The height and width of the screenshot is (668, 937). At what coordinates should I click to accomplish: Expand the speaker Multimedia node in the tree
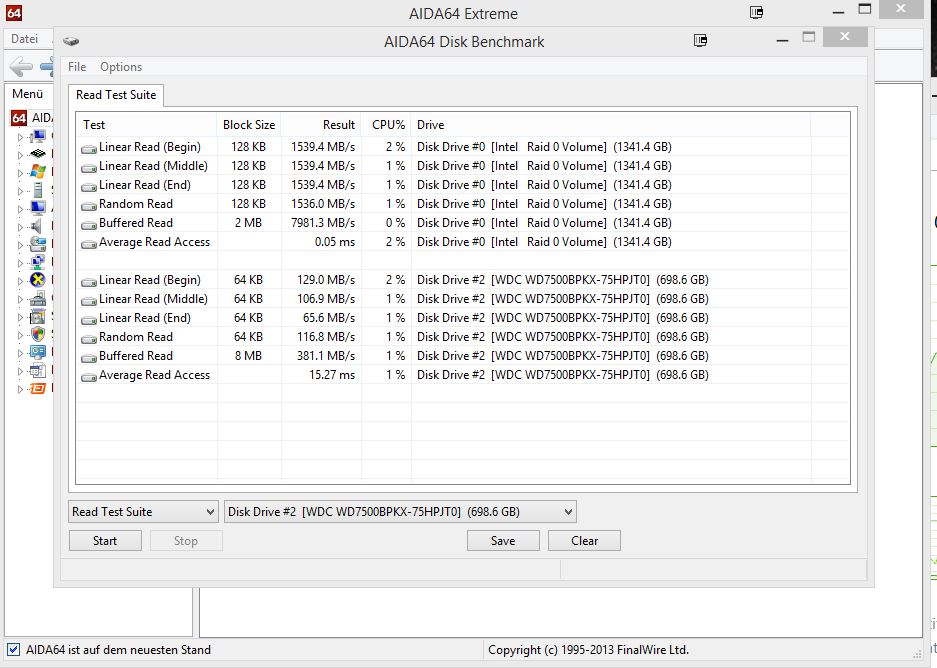pos(20,226)
